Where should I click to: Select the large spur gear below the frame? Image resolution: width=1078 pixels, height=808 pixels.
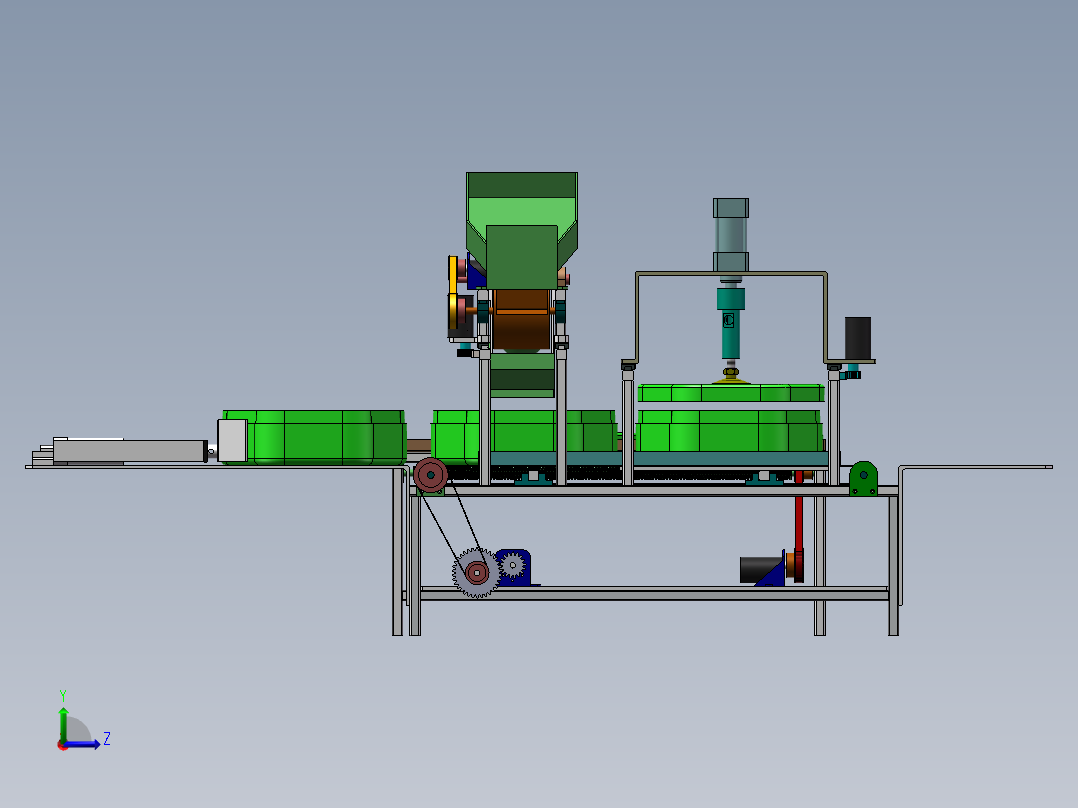click(476, 572)
